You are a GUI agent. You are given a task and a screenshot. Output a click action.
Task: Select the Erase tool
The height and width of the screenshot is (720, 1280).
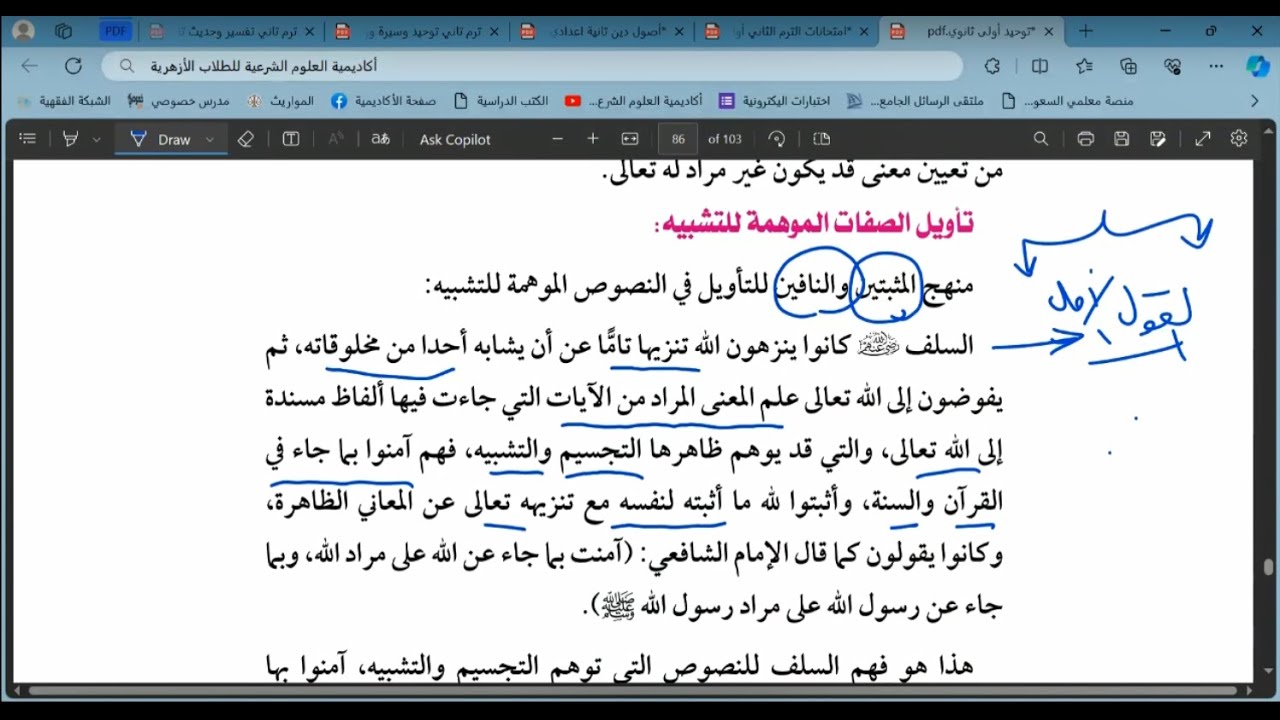[246, 139]
